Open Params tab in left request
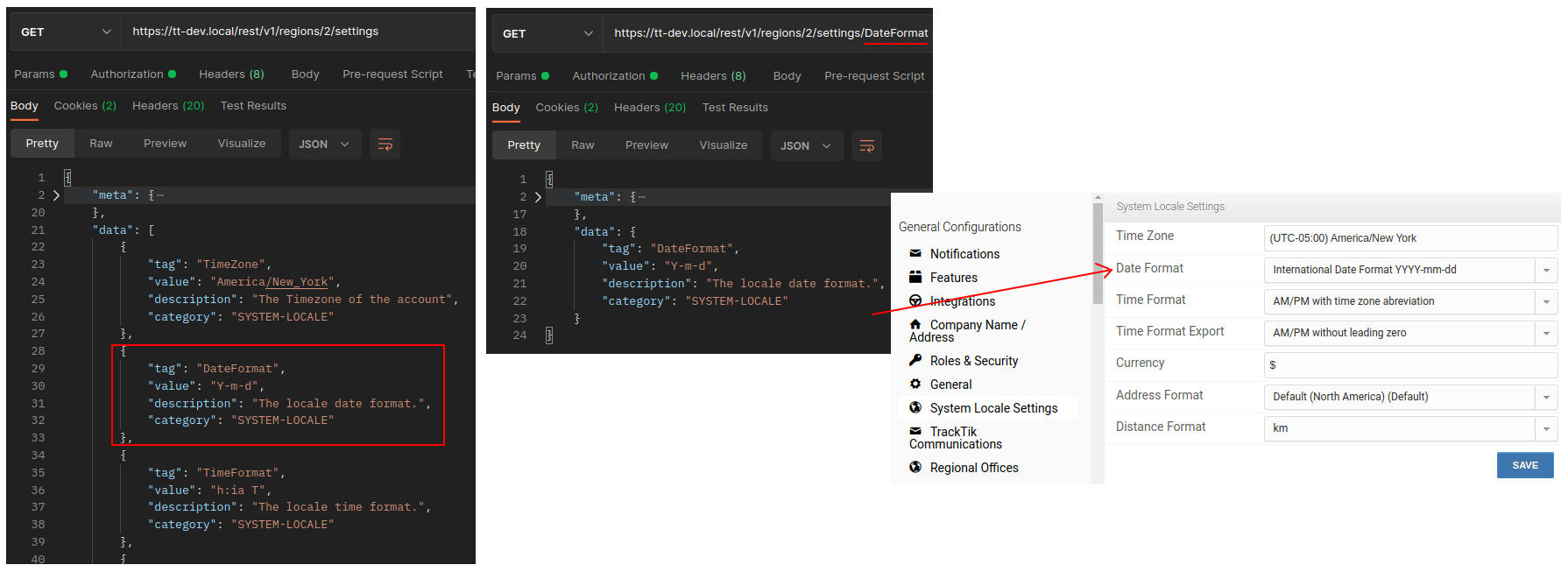 (40, 74)
